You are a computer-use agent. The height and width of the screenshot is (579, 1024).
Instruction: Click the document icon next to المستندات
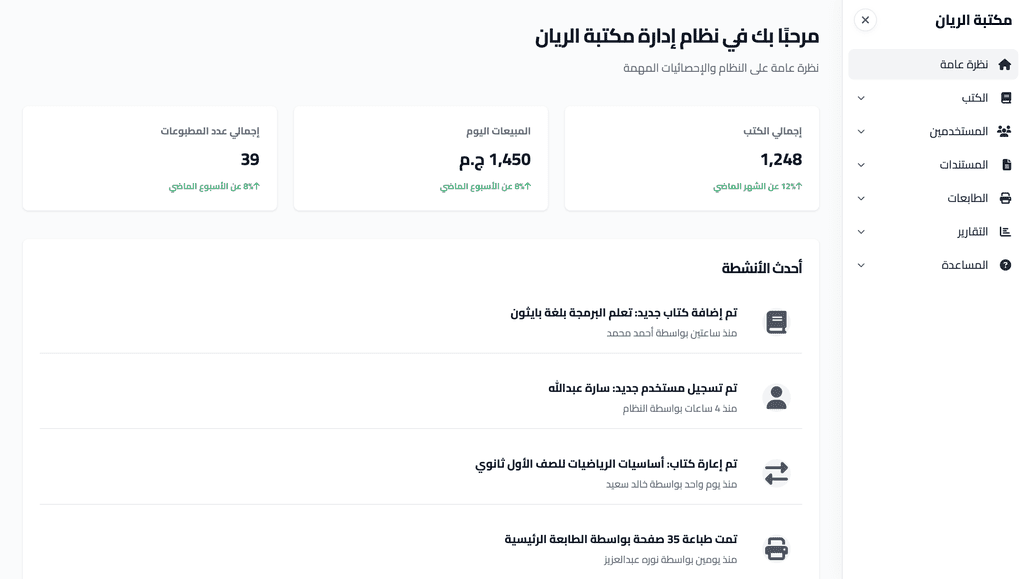pos(1006,165)
